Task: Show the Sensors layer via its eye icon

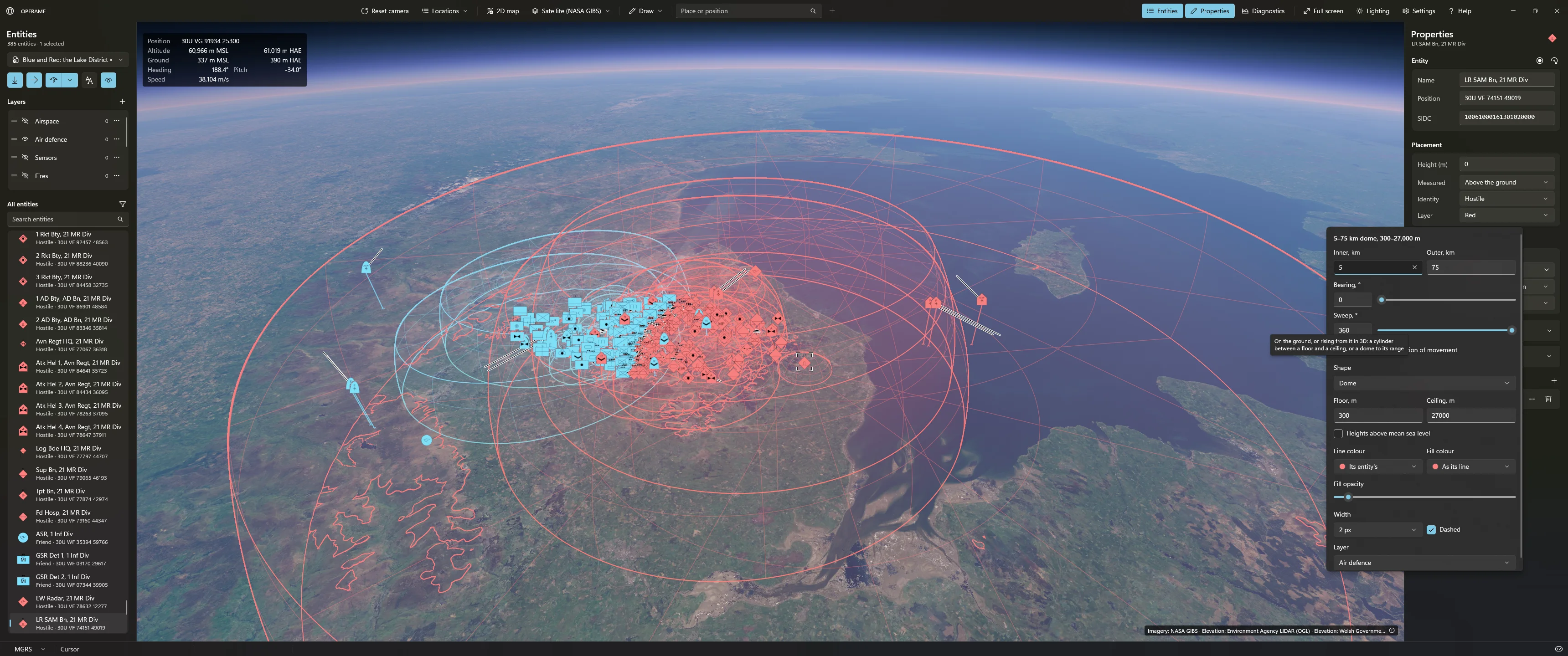Action: click(25, 158)
